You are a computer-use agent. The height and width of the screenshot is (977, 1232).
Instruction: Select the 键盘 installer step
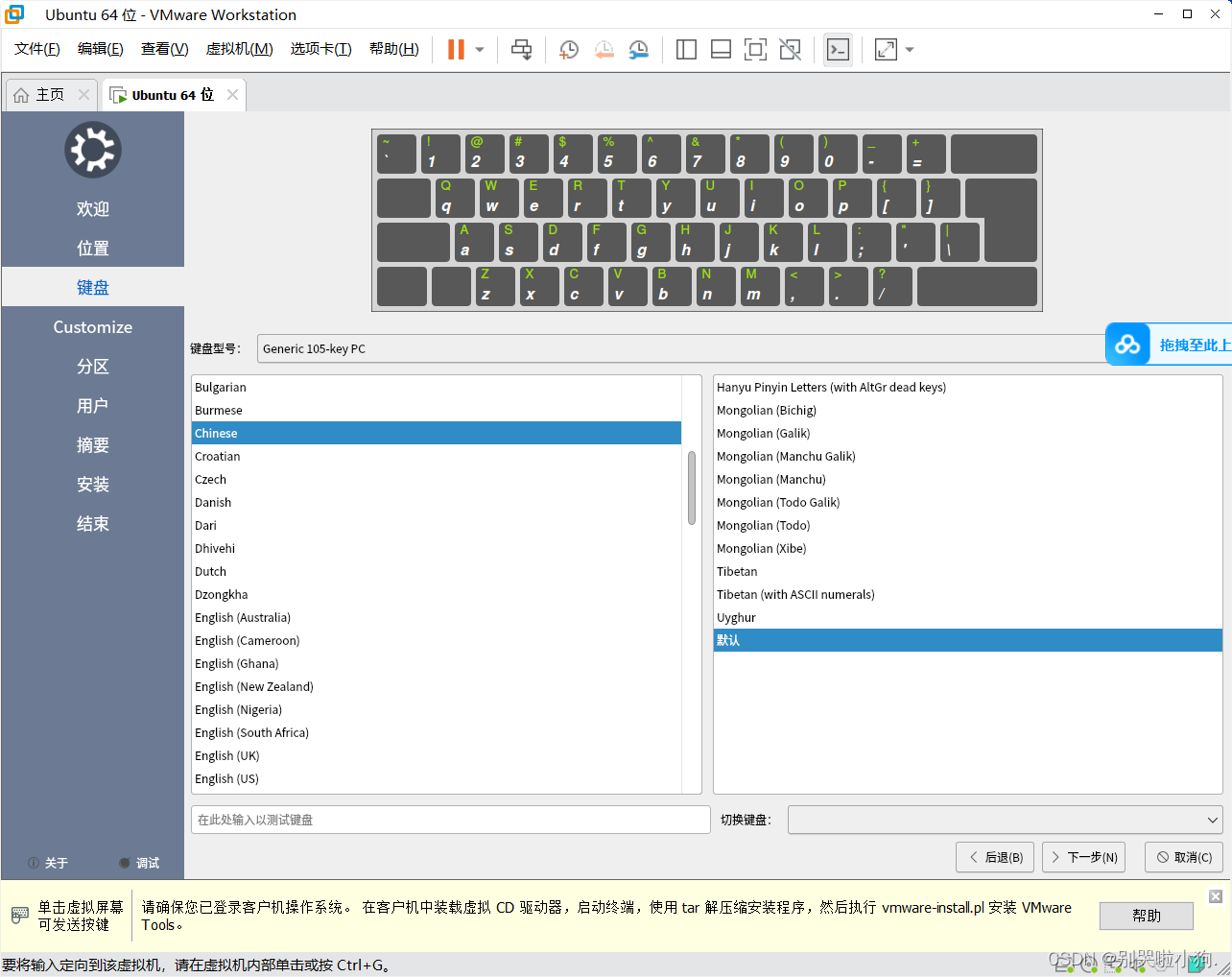93,287
